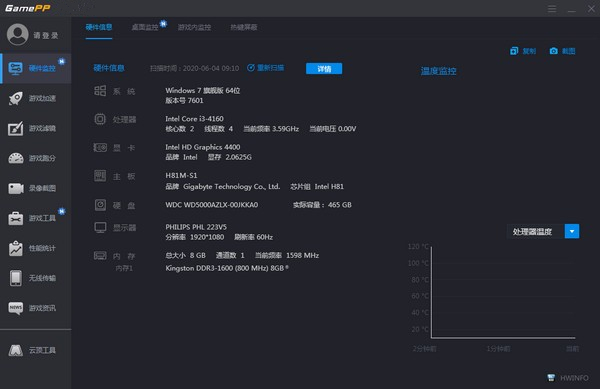This screenshot has width=600, height=389.
Task: Click the GamePP logo in the title bar
Action: (x=28, y=8)
